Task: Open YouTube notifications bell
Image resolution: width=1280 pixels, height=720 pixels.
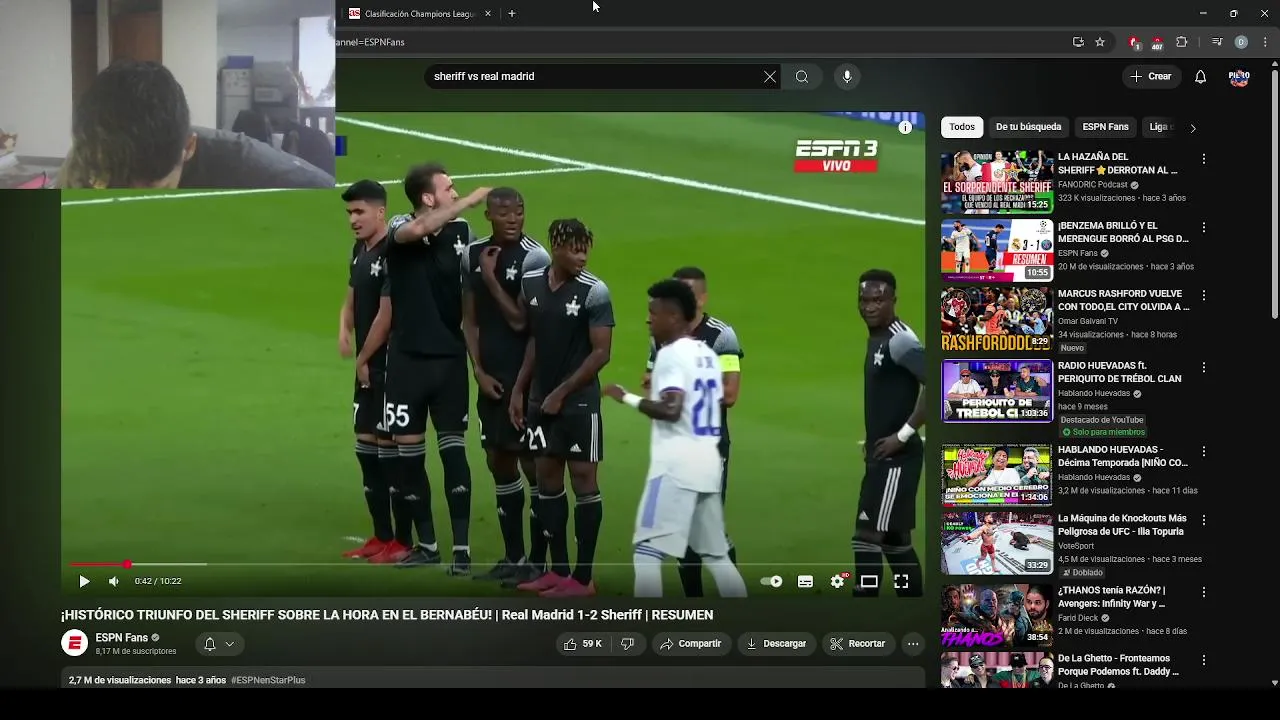Action: tap(1201, 76)
